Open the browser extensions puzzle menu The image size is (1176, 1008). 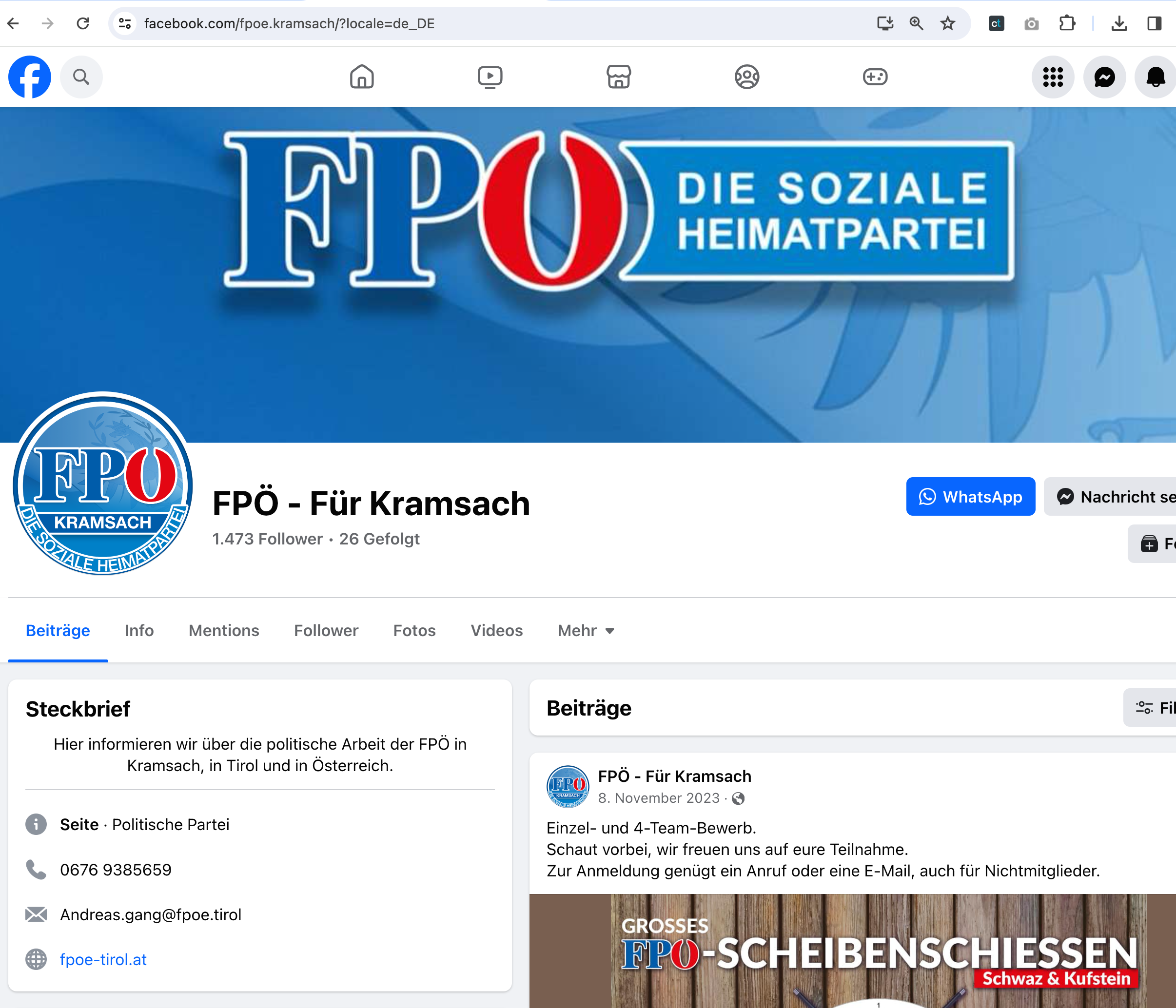click(x=1067, y=23)
